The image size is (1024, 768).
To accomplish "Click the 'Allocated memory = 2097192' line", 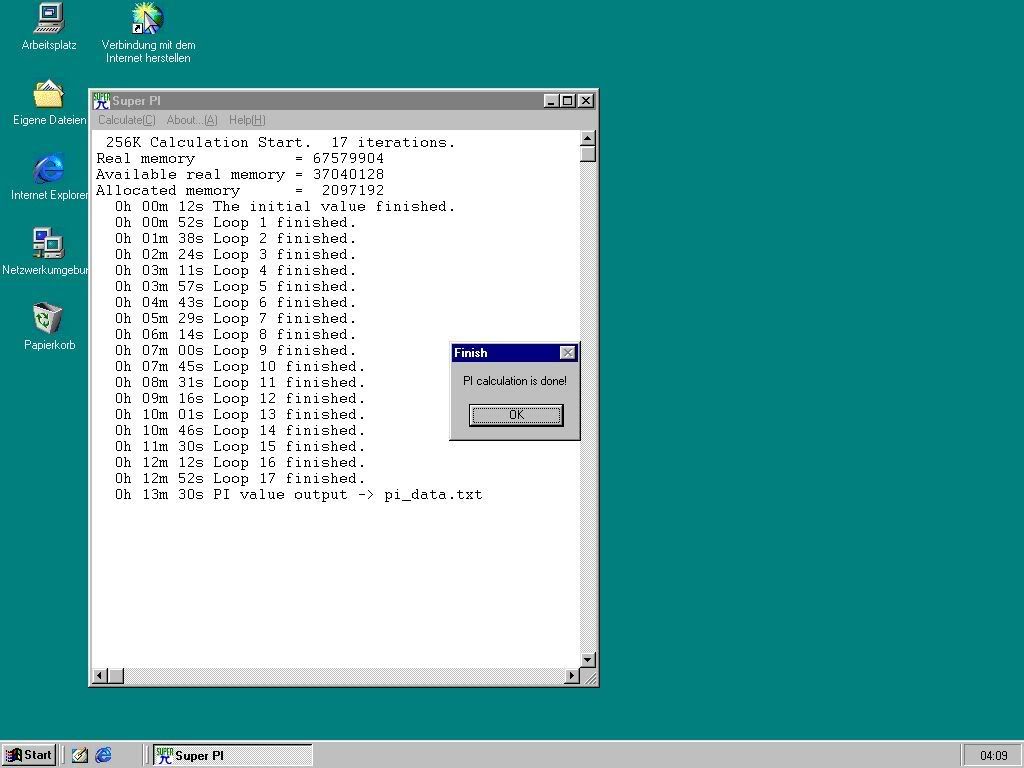I will (240, 191).
